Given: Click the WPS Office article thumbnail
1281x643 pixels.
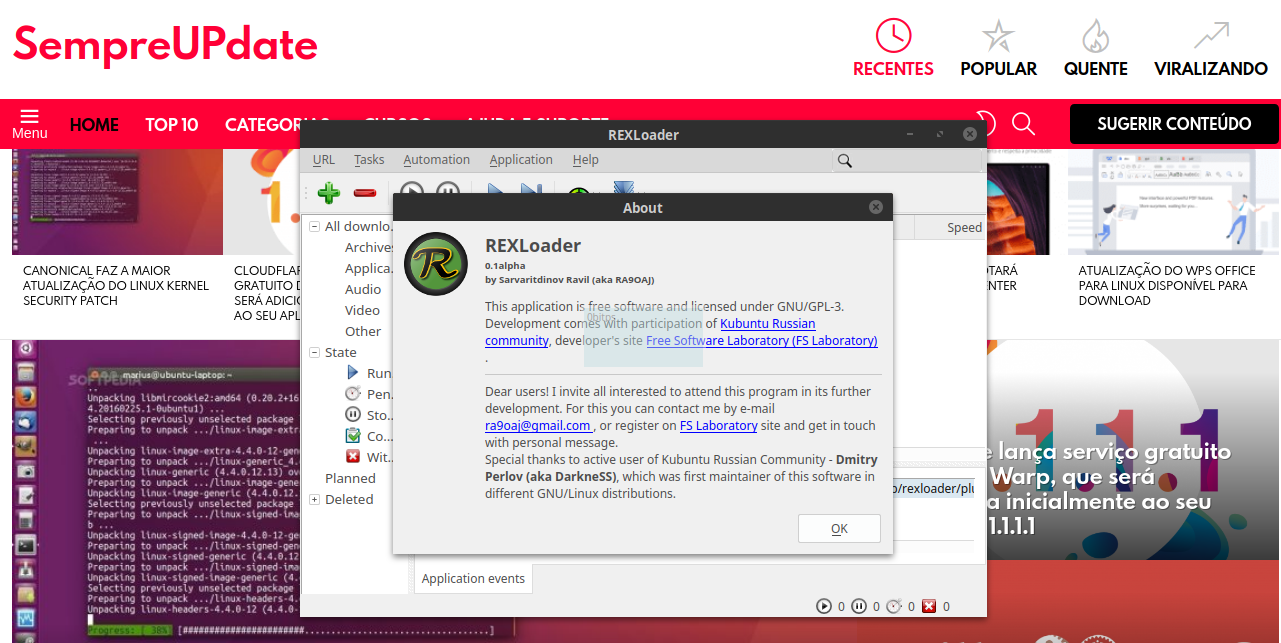Looking at the screenshot, I should 1173,201.
